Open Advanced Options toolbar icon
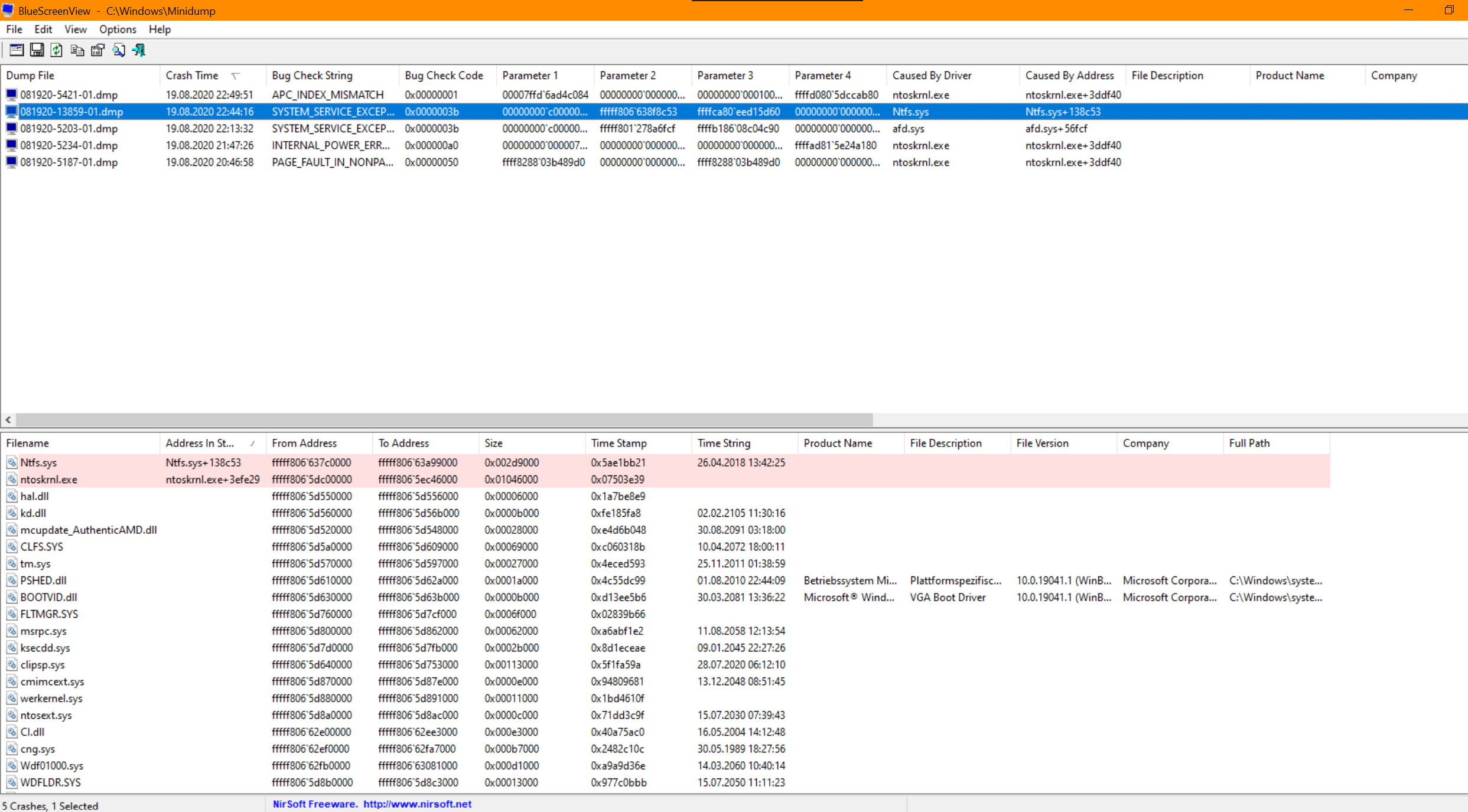The image size is (1468, 812). [17, 50]
